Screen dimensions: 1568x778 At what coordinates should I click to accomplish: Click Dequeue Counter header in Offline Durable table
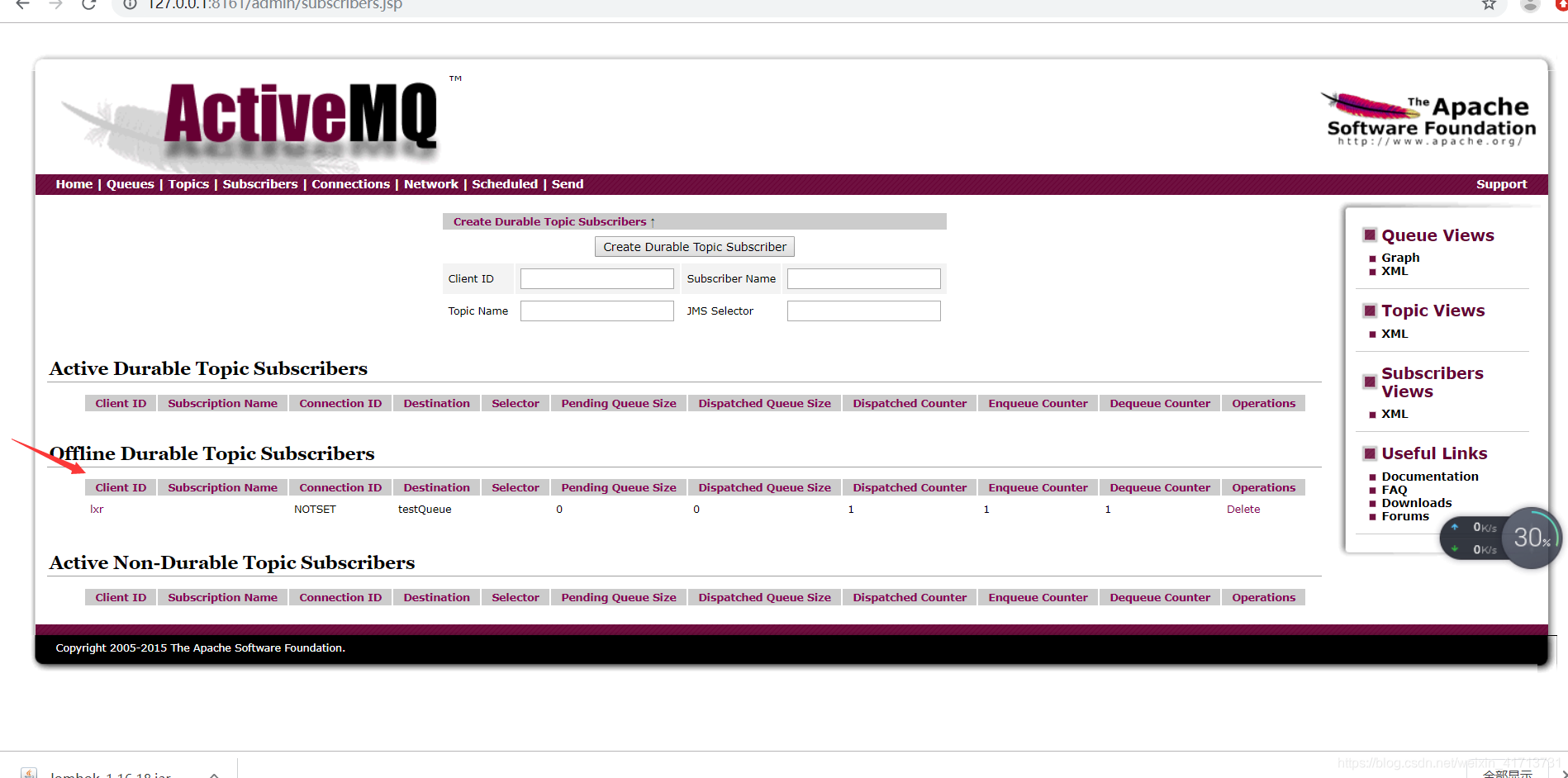pos(1160,487)
